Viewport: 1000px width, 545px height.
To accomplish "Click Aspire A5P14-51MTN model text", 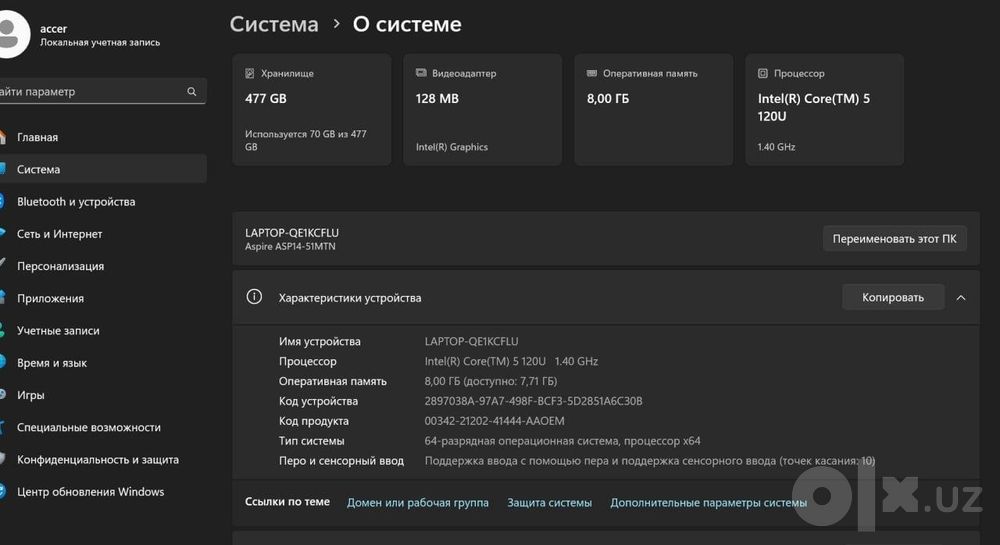I will 290,247.
